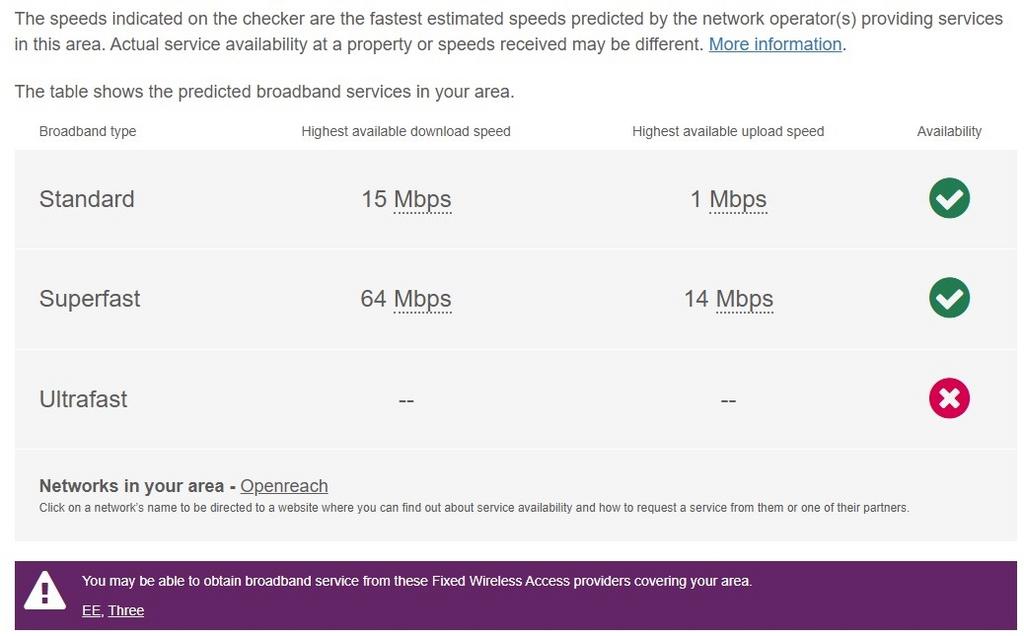Open the More information link
This screenshot has height=636, width=1024.
(775, 44)
